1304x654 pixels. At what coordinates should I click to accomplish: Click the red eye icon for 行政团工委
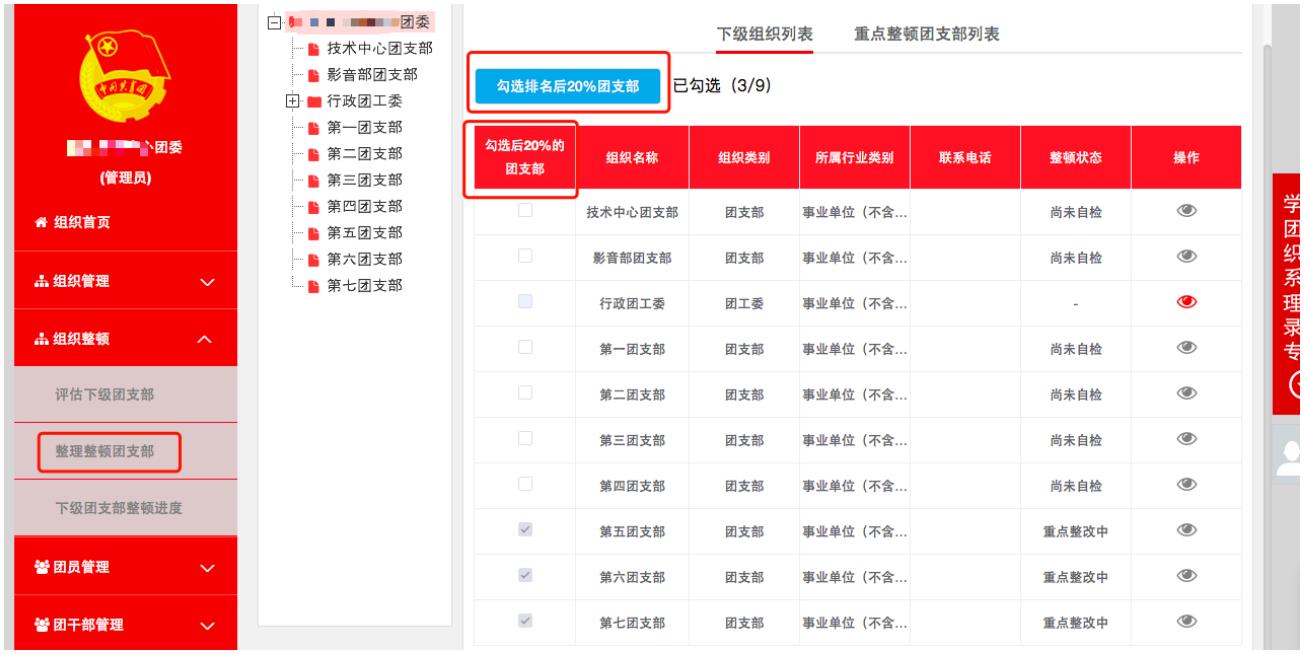tap(1185, 304)
